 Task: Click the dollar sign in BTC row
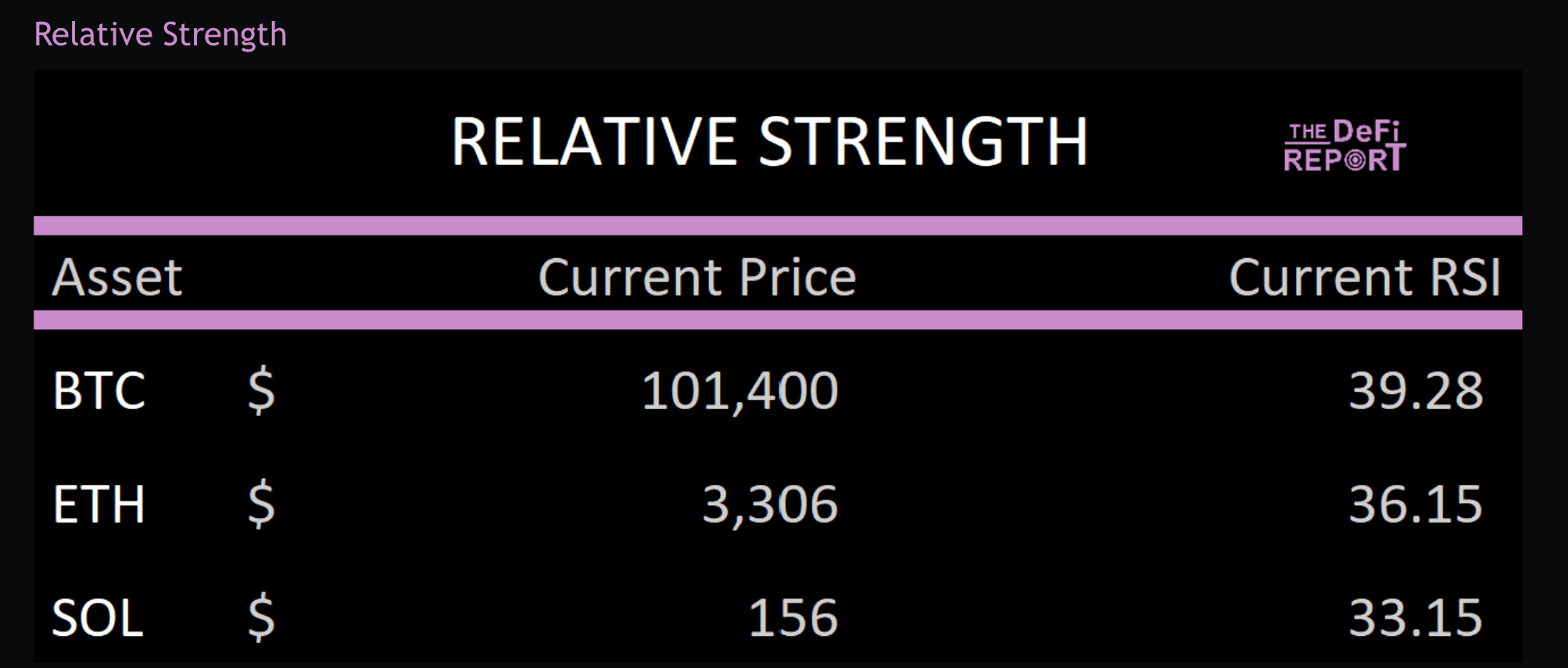[261, 390]
